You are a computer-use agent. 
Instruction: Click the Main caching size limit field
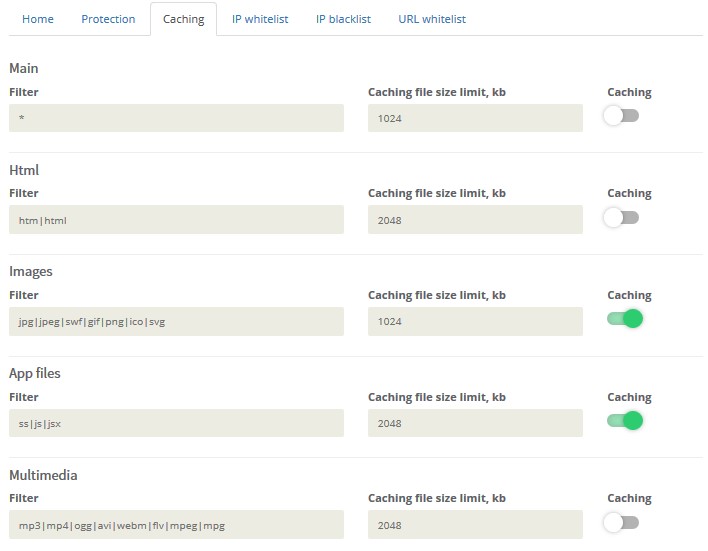475,118
